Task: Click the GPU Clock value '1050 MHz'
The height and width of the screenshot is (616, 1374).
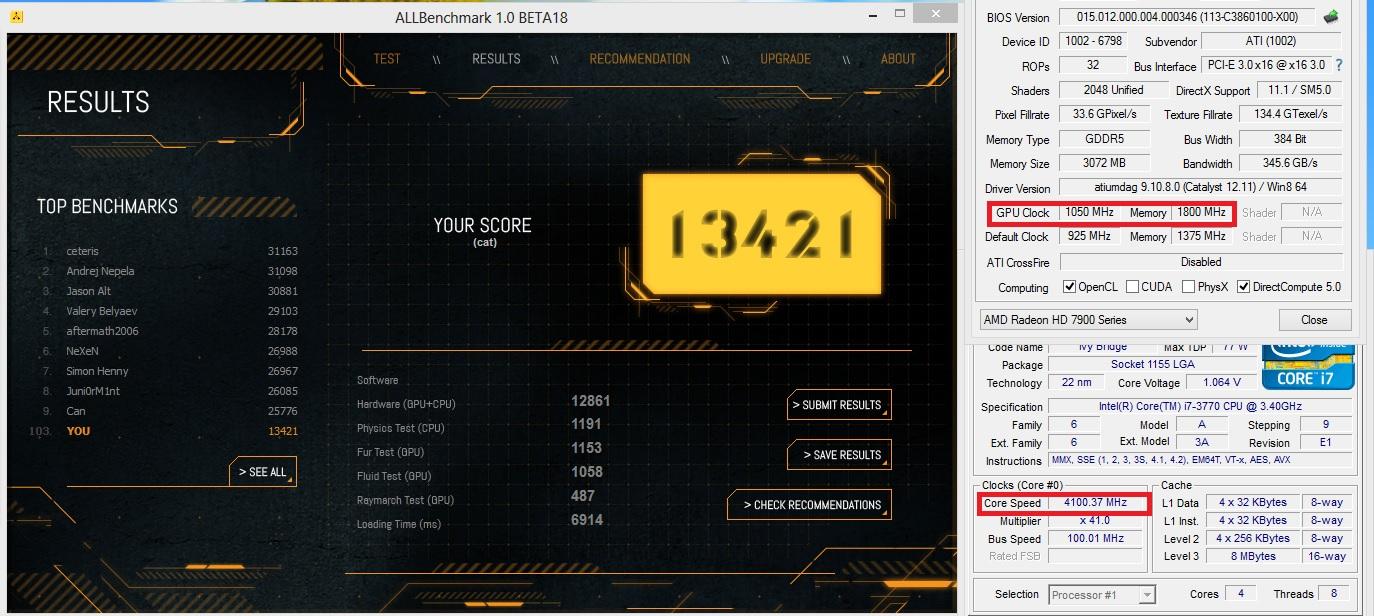Action: coord(1089,212)
